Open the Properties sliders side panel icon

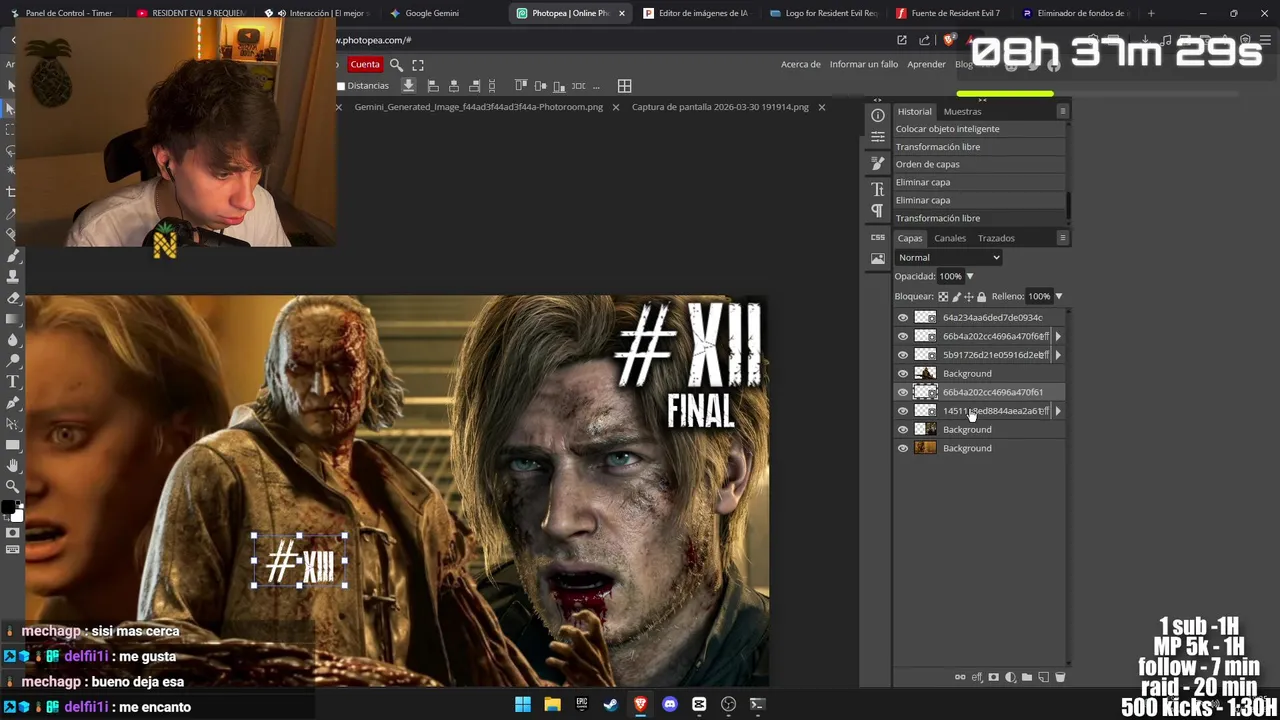(x=877, y=137)
